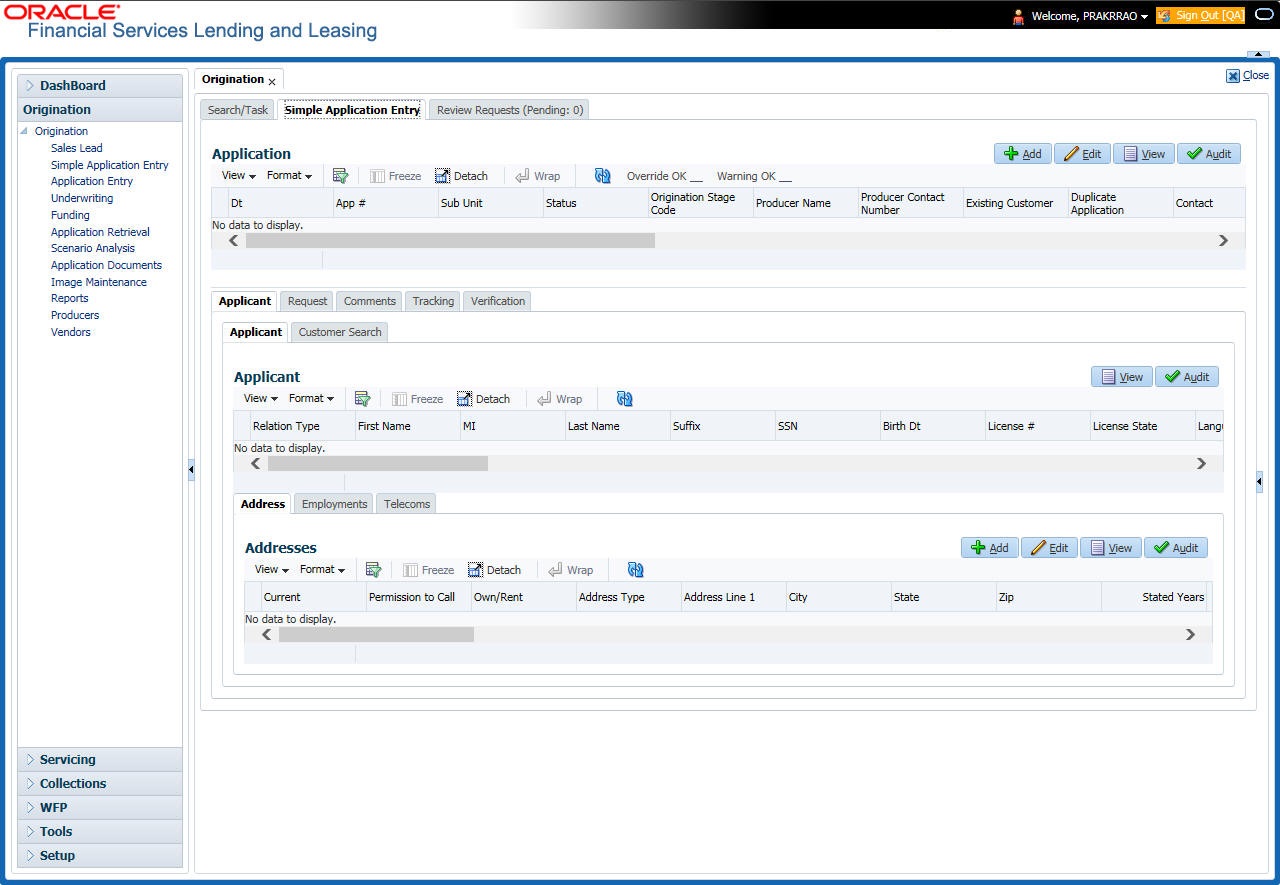Click Query by Example icon in Addresses toolbar

click(x=373, y=570)
